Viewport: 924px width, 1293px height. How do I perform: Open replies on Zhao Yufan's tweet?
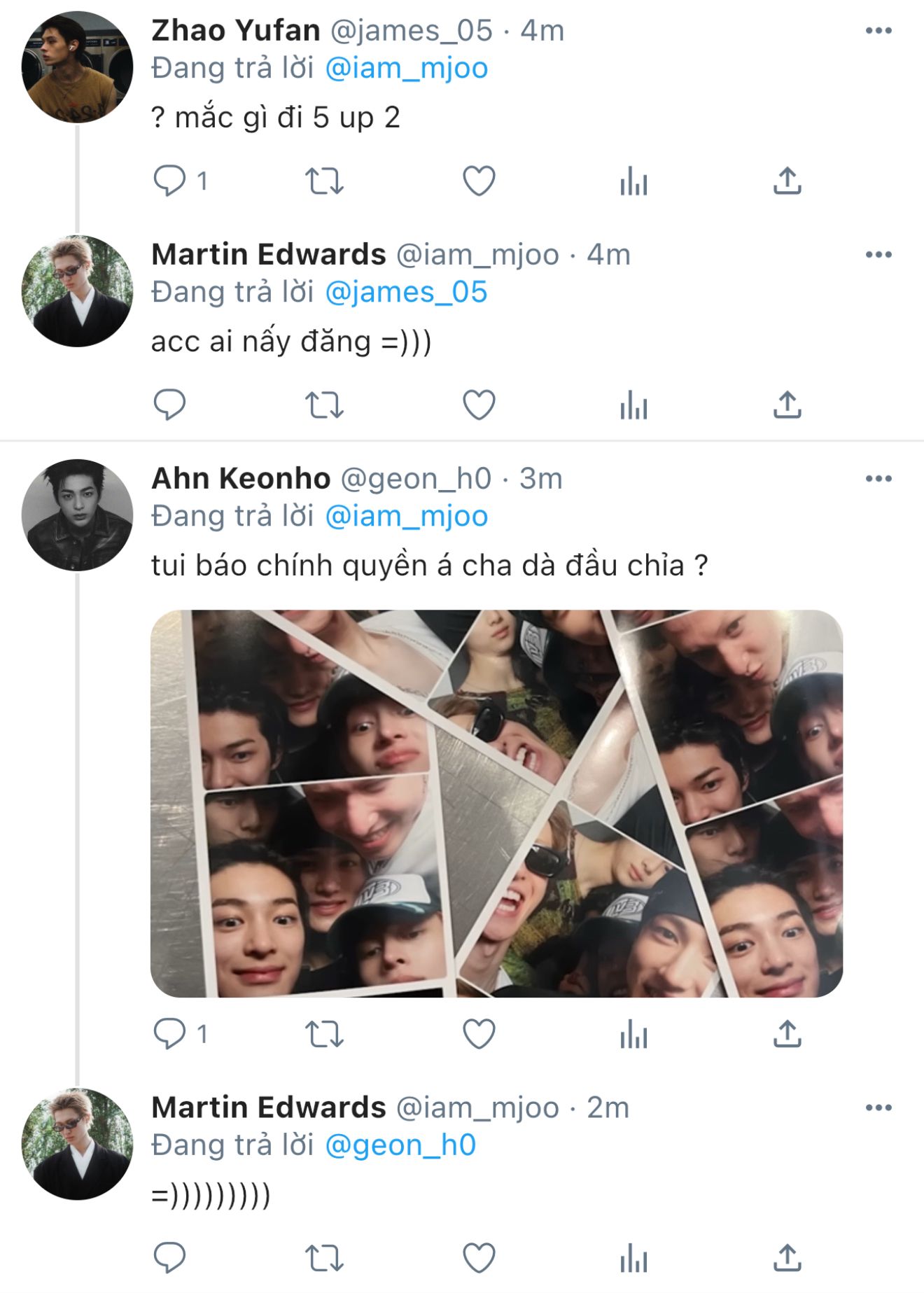169,181
